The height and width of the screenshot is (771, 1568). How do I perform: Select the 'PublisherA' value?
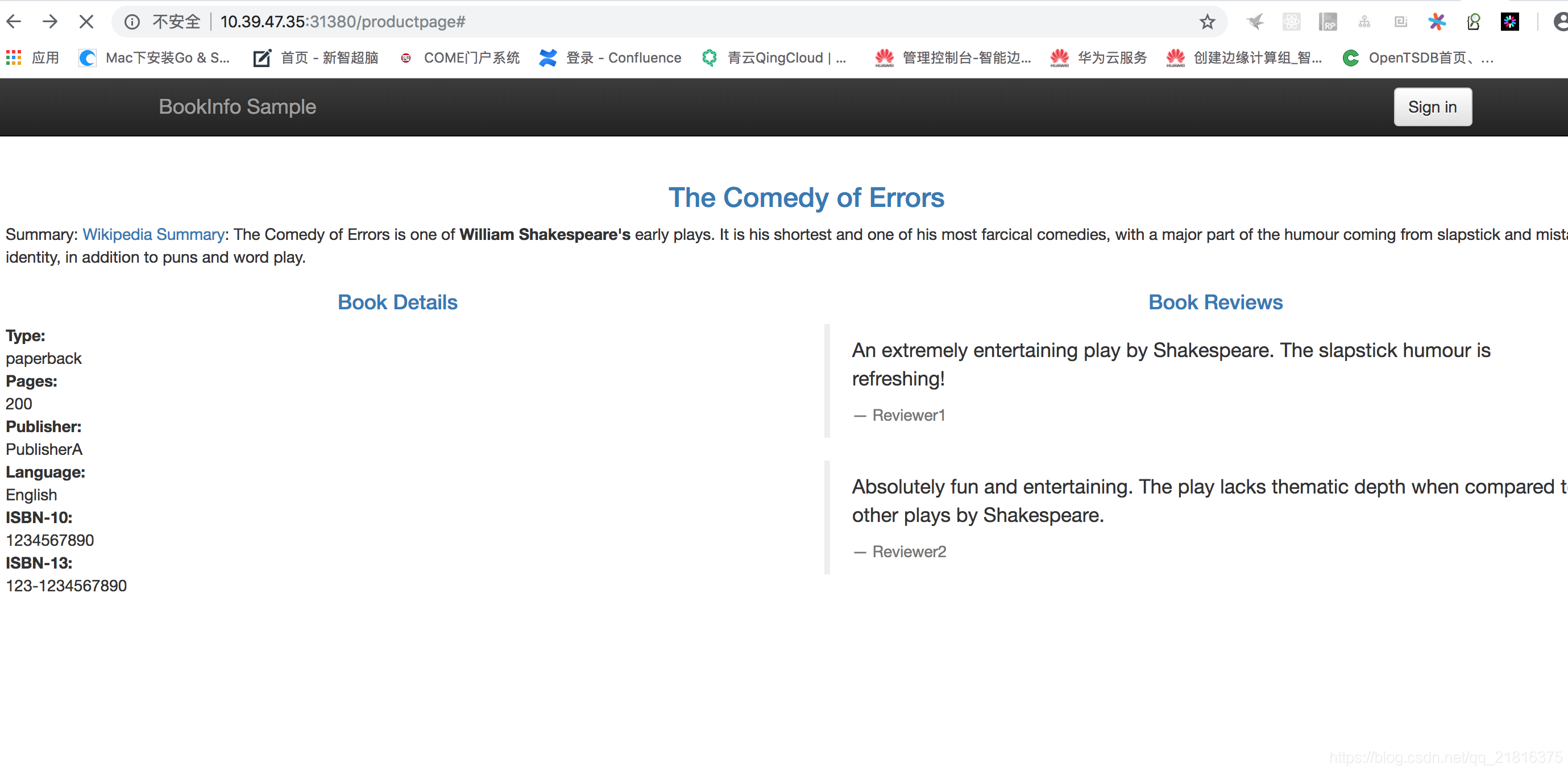pos(44,450)
